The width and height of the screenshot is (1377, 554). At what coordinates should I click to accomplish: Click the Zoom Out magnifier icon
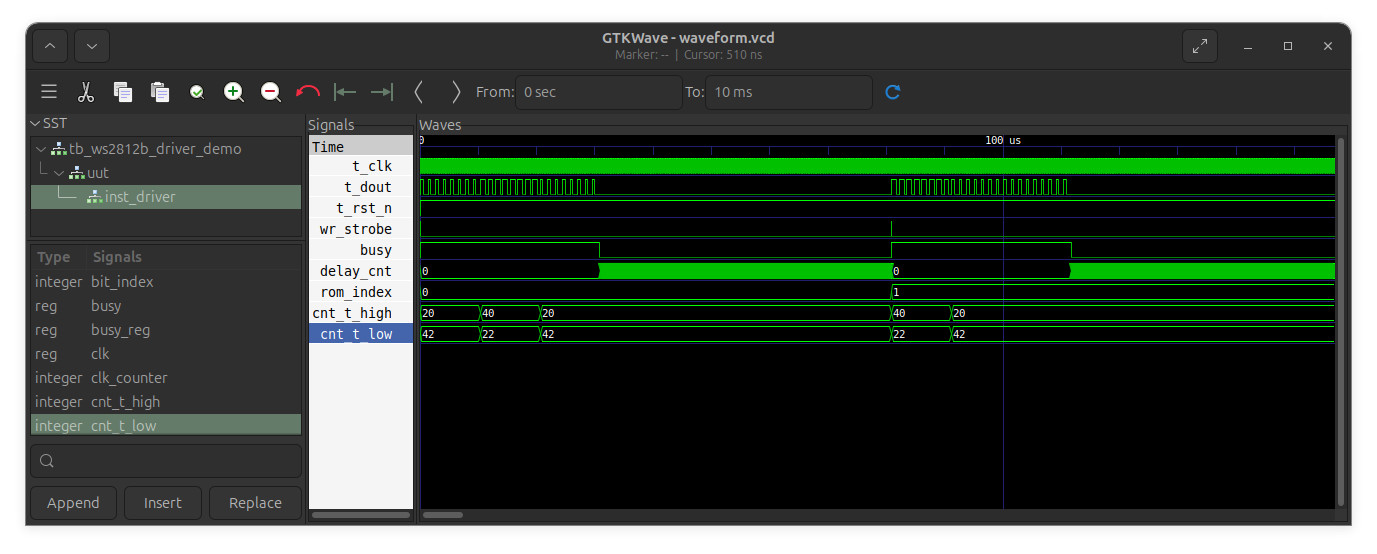click(271, 92)
